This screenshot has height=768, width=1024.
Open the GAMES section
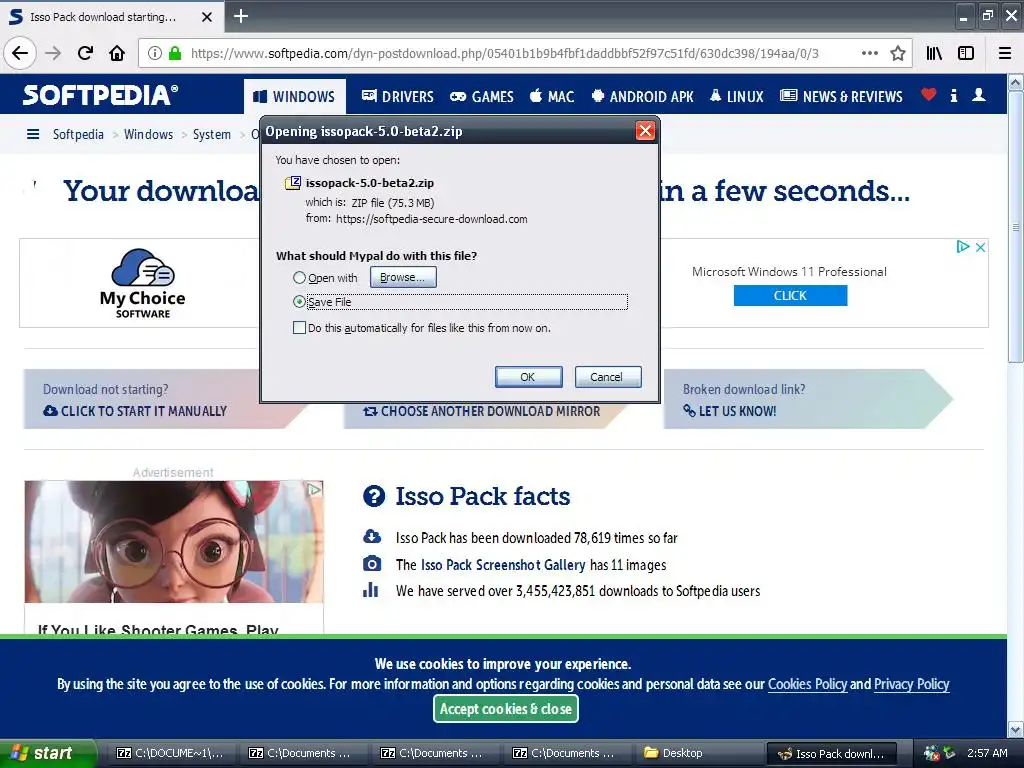coord(482,97)
